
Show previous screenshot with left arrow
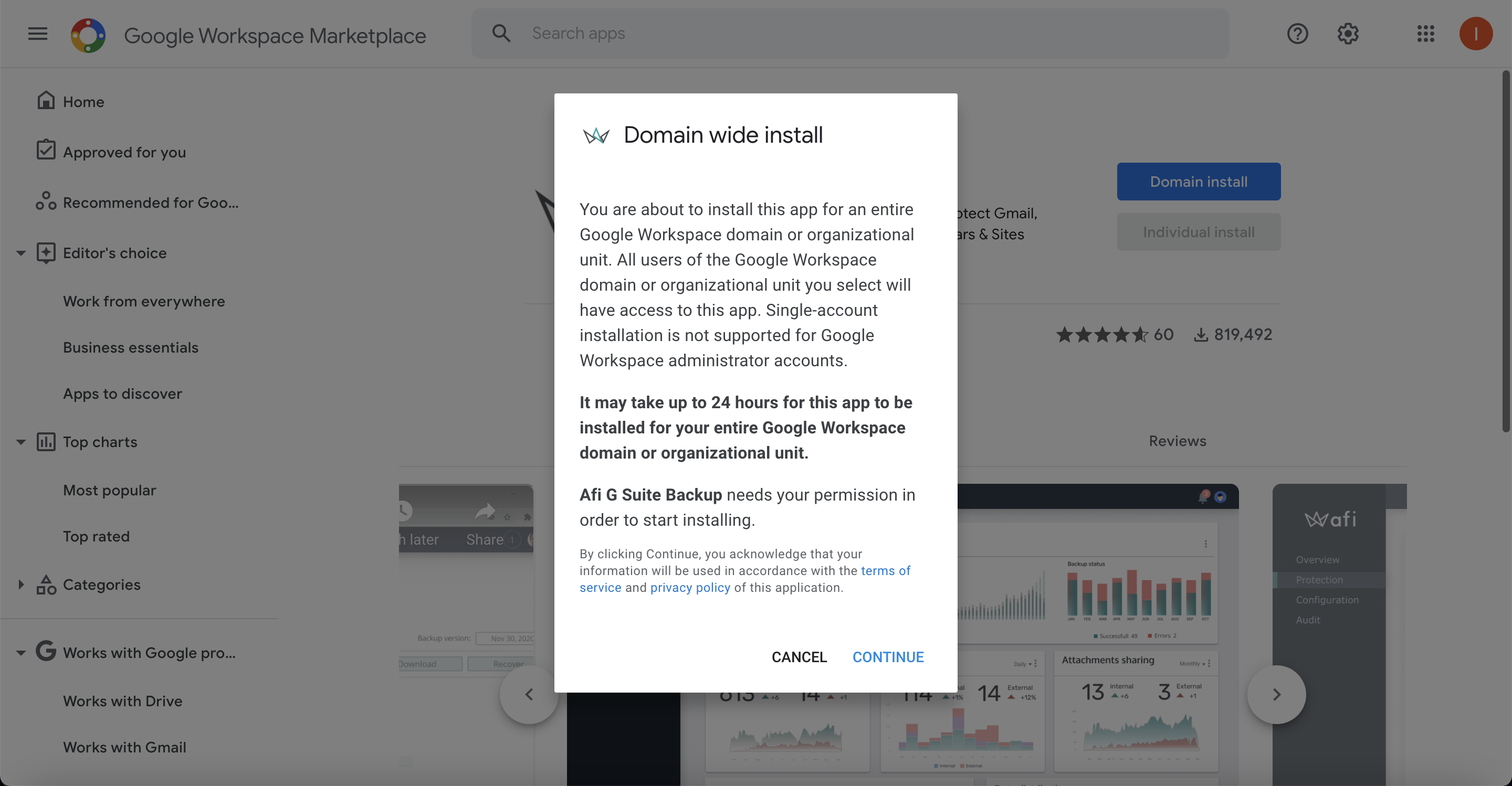(x=529, y=694)
